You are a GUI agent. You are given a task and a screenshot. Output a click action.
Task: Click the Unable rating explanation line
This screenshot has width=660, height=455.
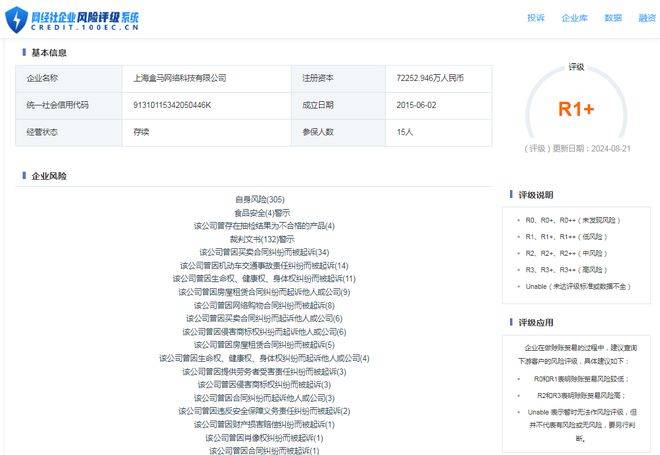click(x=578, y=286)
